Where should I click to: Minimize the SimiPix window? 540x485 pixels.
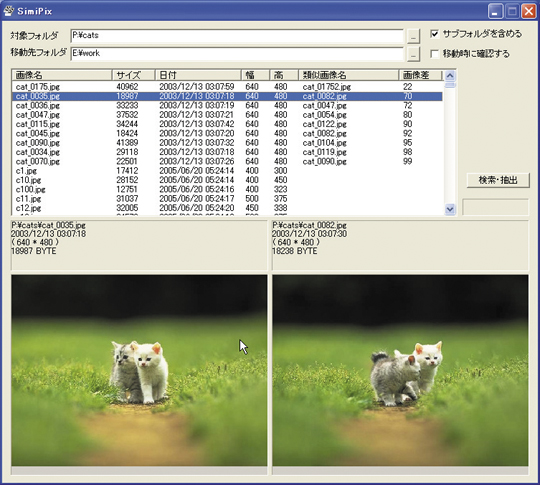pyautogui.click(x=495, y=12)
